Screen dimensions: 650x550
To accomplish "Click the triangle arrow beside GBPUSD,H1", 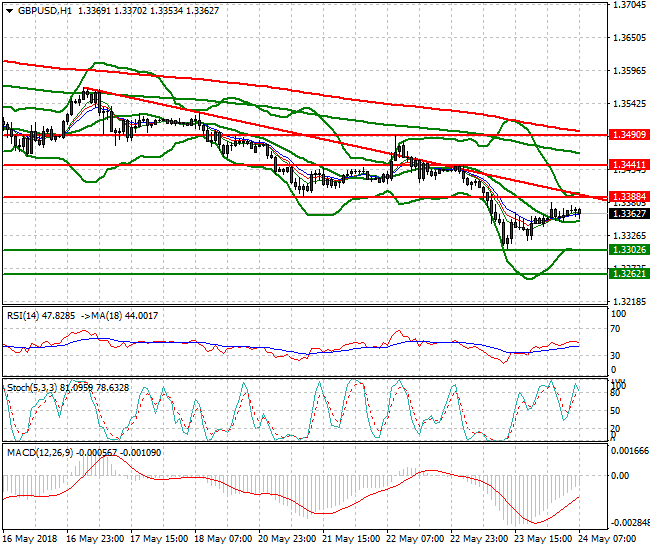I will (x=10, y=11).
